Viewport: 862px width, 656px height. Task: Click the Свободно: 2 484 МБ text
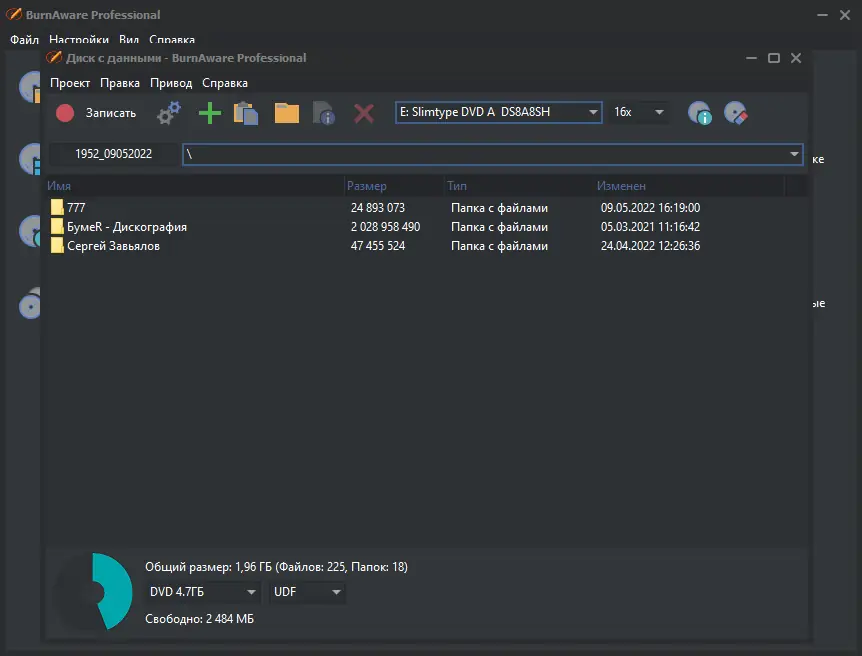[200, 619]
